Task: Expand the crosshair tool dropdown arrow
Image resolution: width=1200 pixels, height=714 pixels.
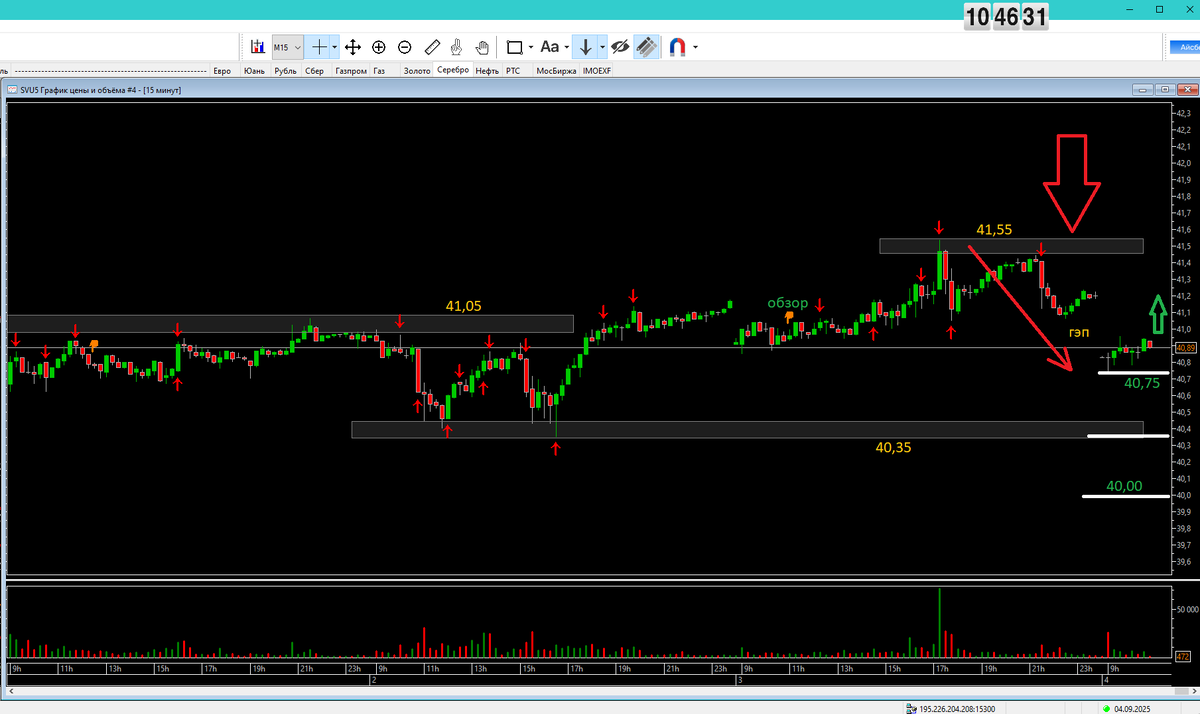Action: click(x=334, y=47)
